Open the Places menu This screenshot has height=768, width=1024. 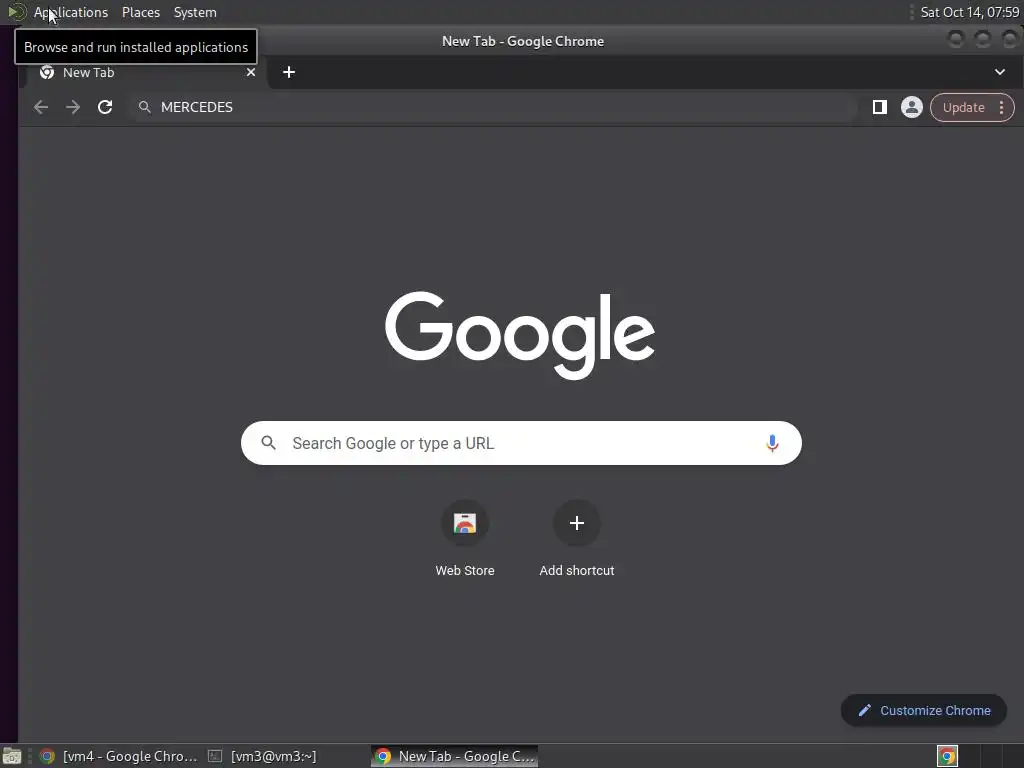coord(141,12)
